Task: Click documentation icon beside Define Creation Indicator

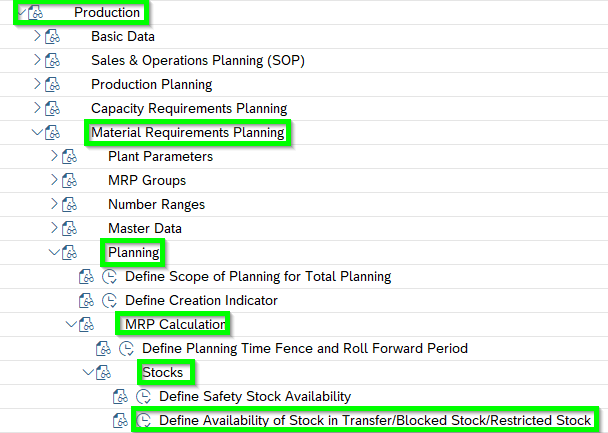Action: coord(87,300)
